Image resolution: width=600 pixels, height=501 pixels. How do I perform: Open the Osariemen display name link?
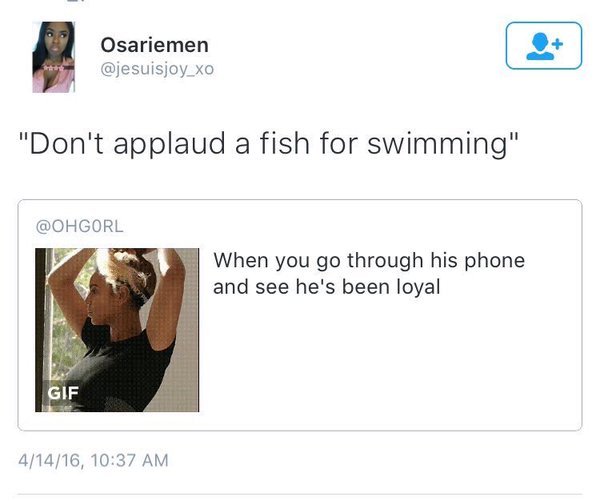point(155,45)
